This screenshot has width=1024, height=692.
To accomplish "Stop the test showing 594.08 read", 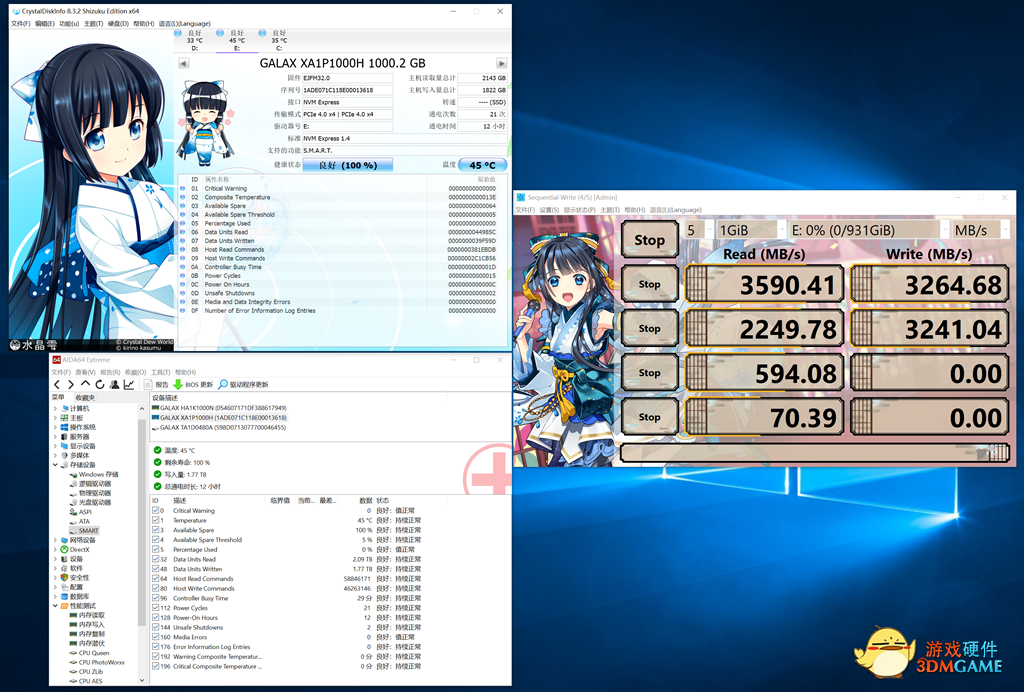I will tap(650, 373).
